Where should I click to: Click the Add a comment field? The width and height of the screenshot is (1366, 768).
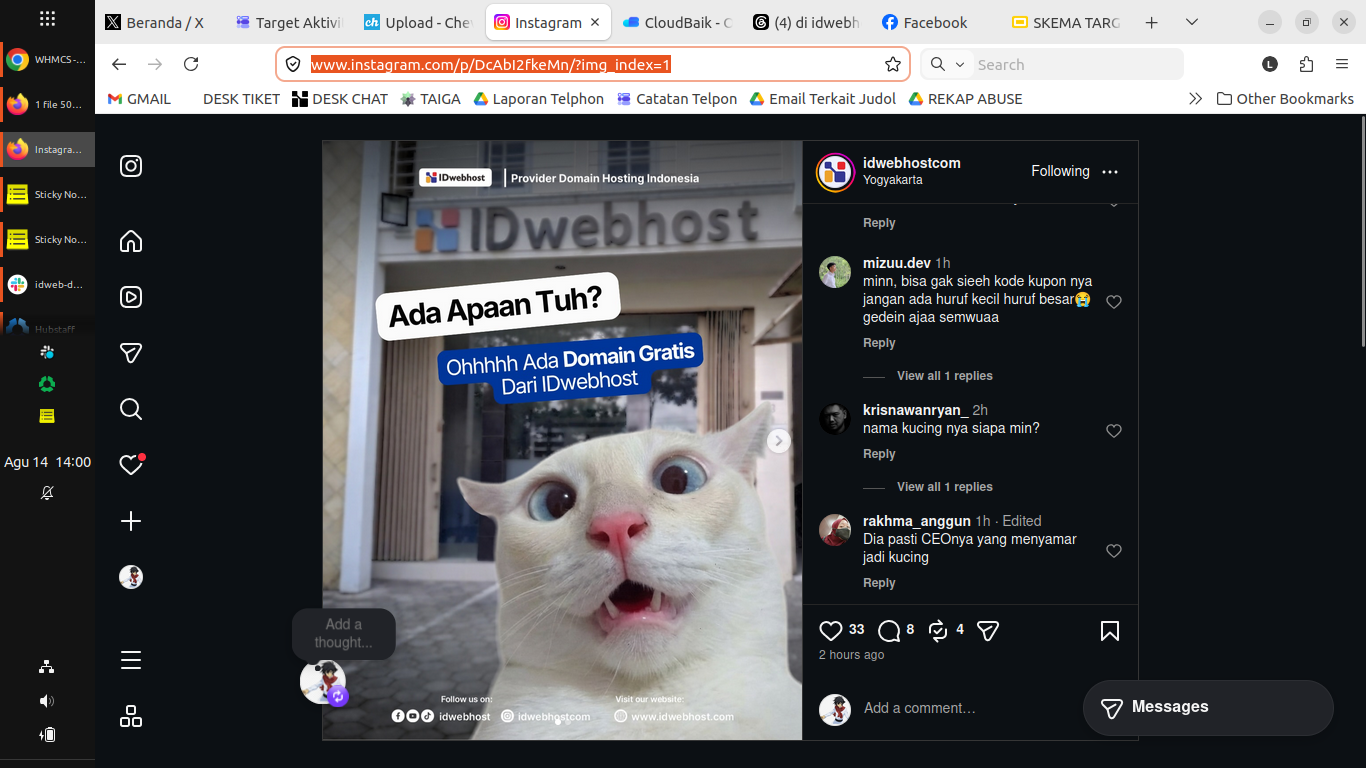[920, 708]
